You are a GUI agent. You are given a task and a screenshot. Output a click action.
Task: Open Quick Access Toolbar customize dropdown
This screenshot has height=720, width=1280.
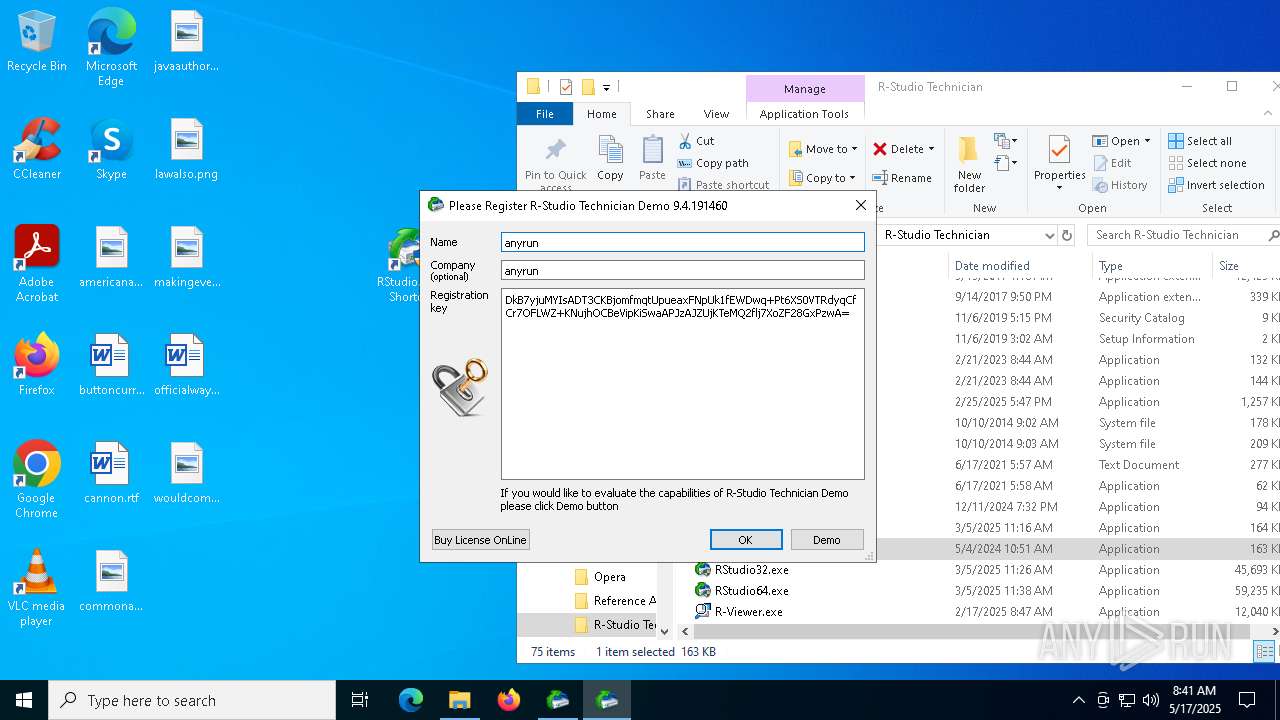tap(606, 87)
